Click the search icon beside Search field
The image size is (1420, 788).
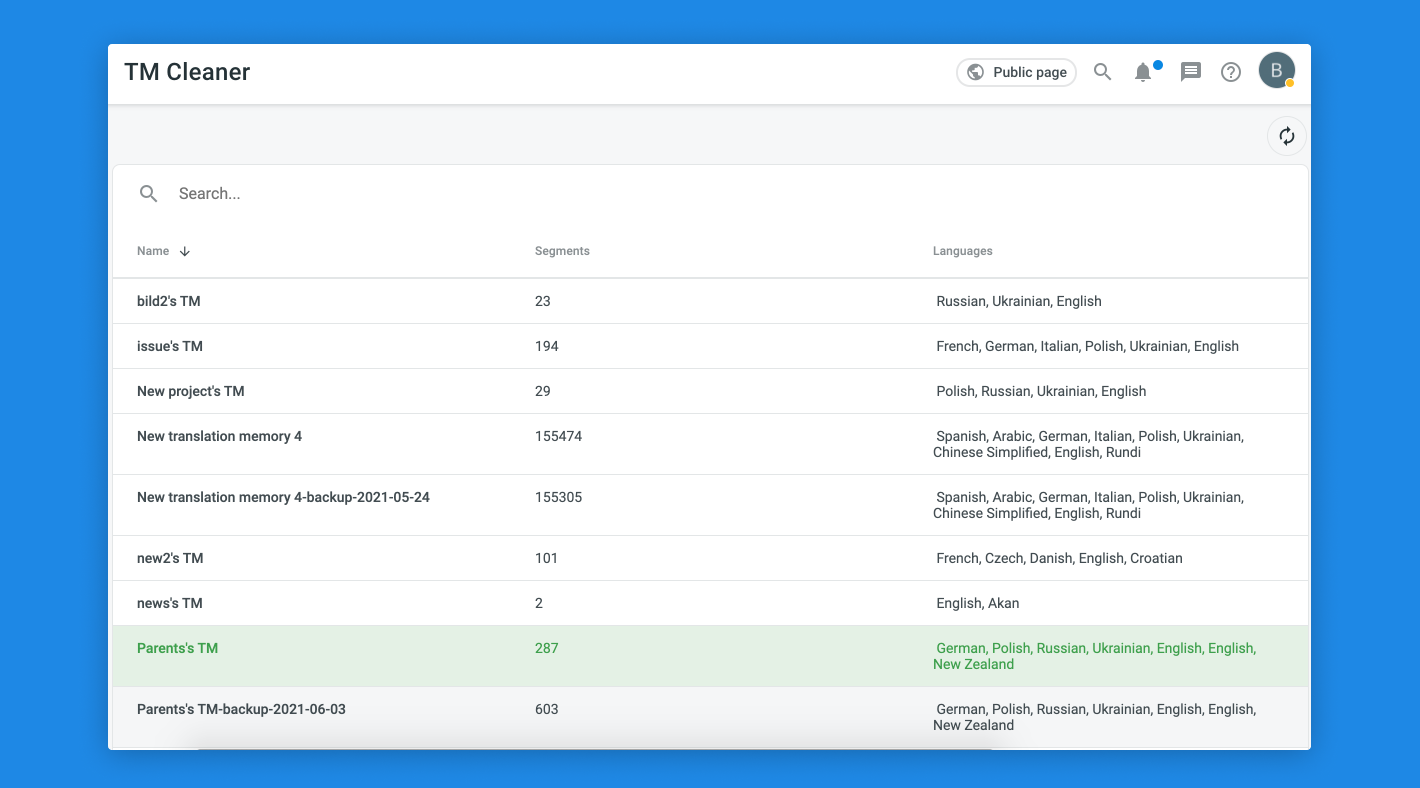tap(149, 194)
